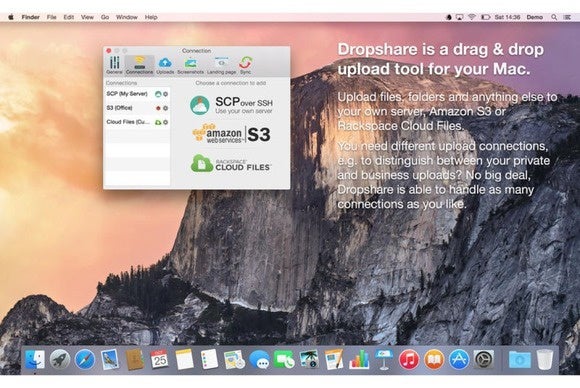Viewport: 580px width, 388px height.
Task: Click the battery status icon
Action: click(485, 17)
